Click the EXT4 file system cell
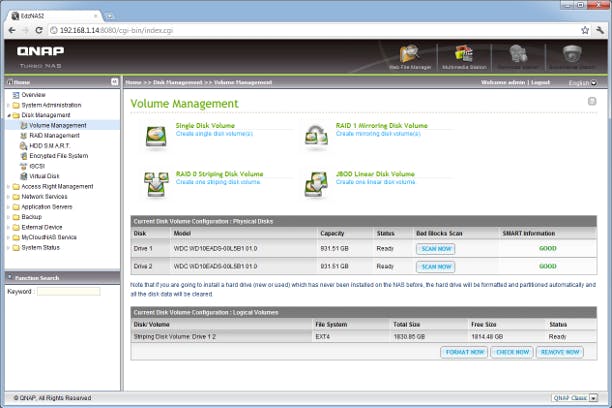Image resolution: width=612 pixels, height=408 pixels. (x=323, y=337)
